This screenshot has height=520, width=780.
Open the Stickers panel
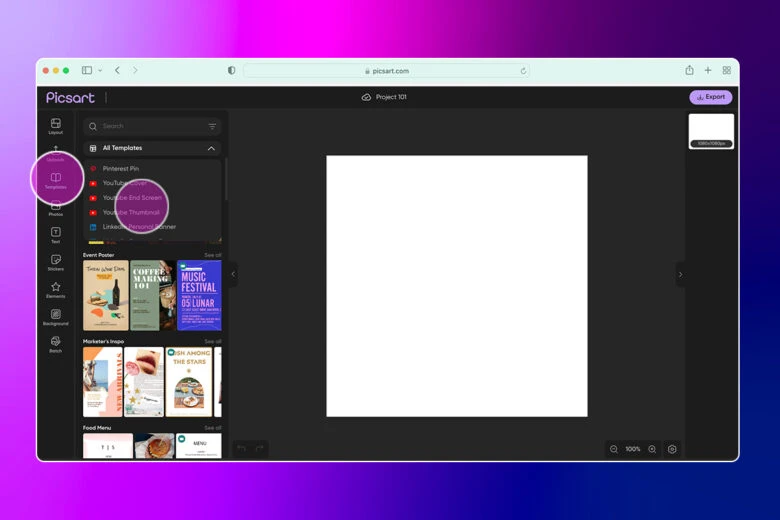pos(56,263)
